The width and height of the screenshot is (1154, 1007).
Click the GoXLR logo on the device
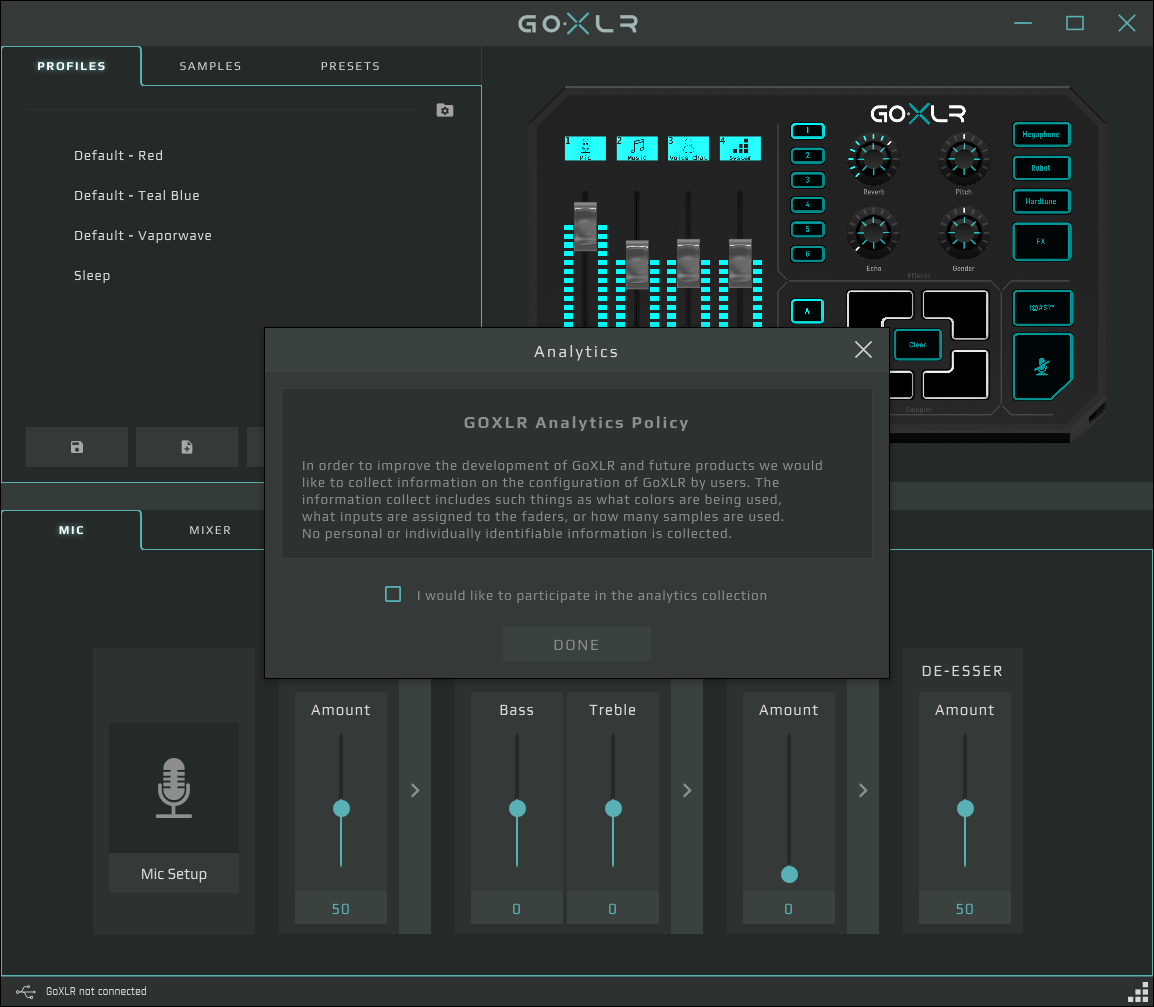[918, 114]
